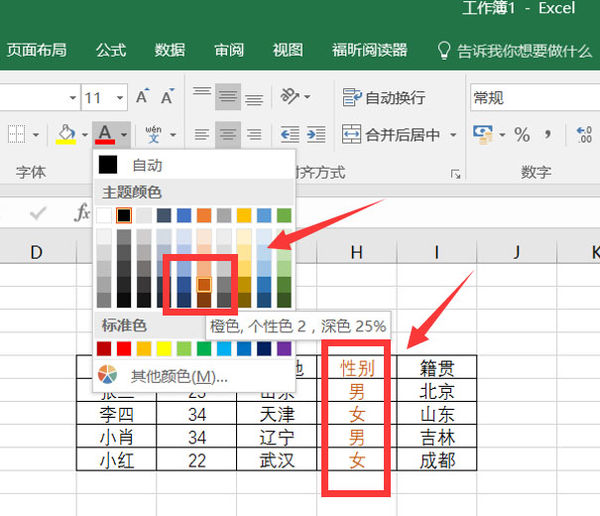Select the column H header
Image resolution: width=600 pixels, height=516 pixels.
356,252
